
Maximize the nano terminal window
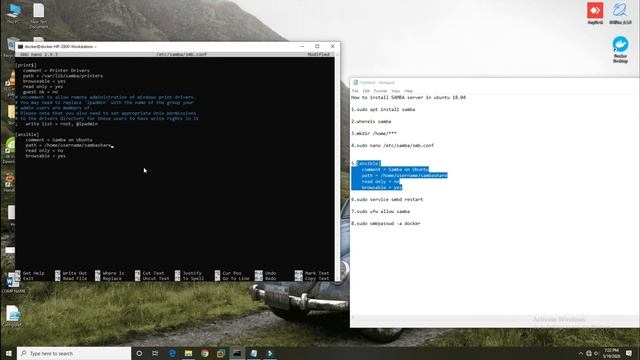317,47
